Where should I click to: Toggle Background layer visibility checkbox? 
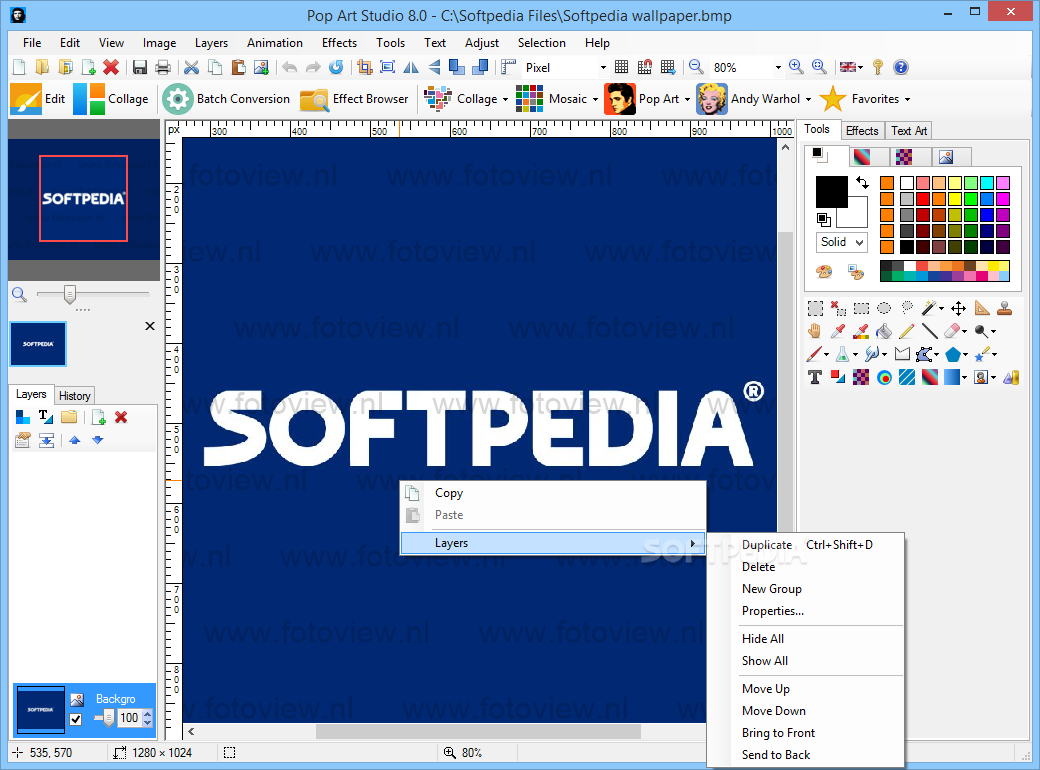76,720
